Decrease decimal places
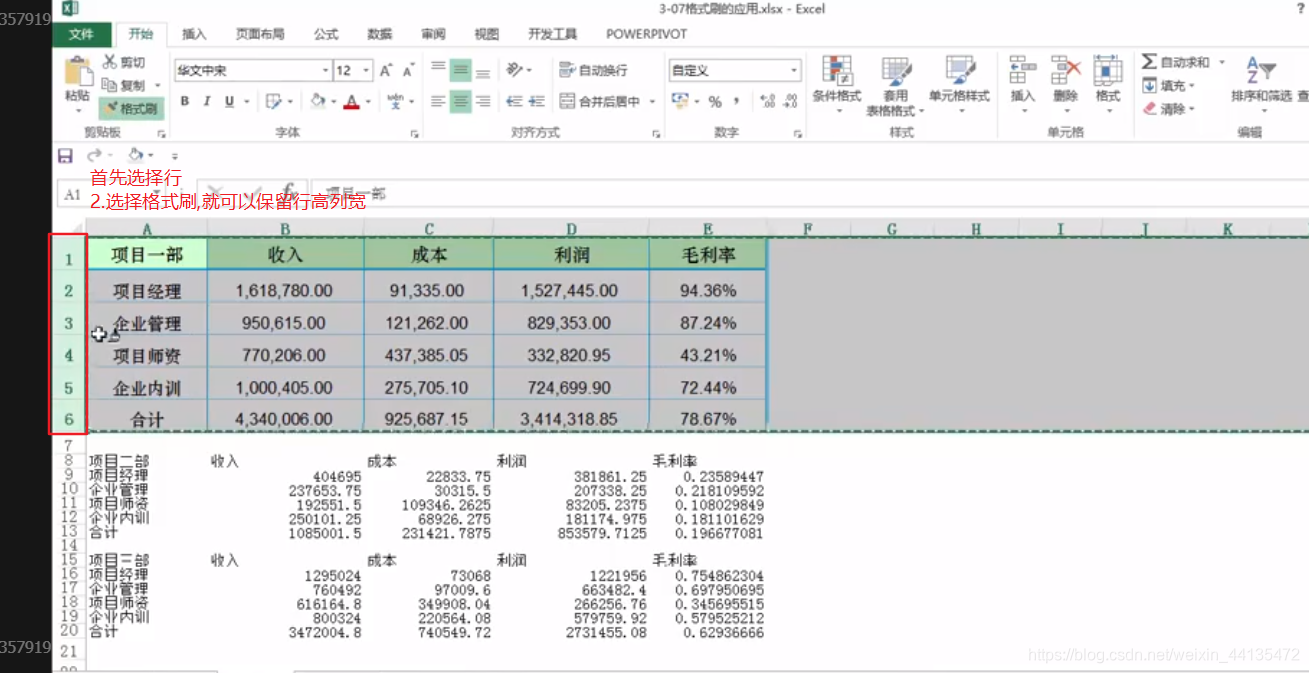This screenshot has width=1309, height=673. (790, 101)
